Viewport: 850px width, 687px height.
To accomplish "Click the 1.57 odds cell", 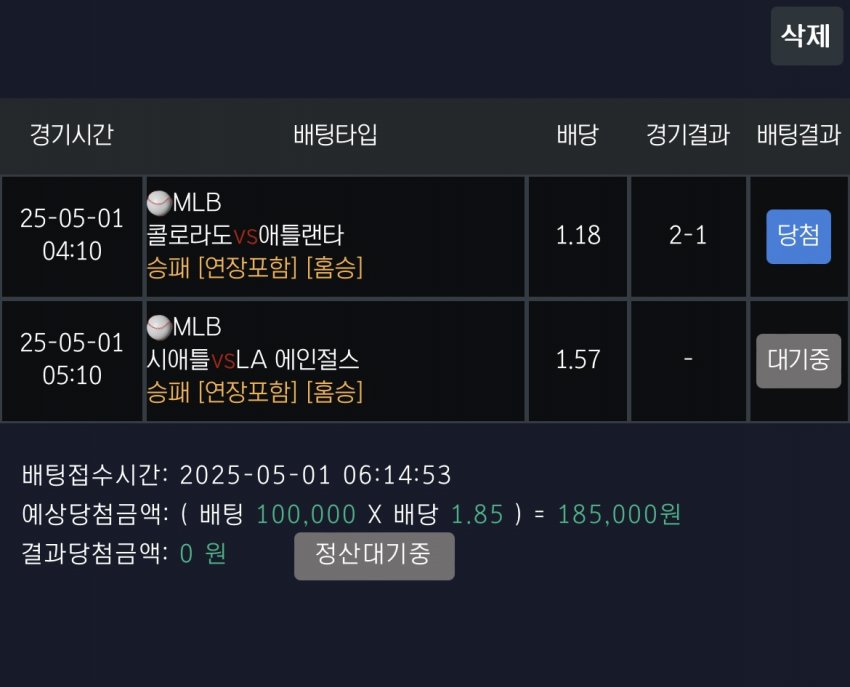I will click(x=578, y=361).
